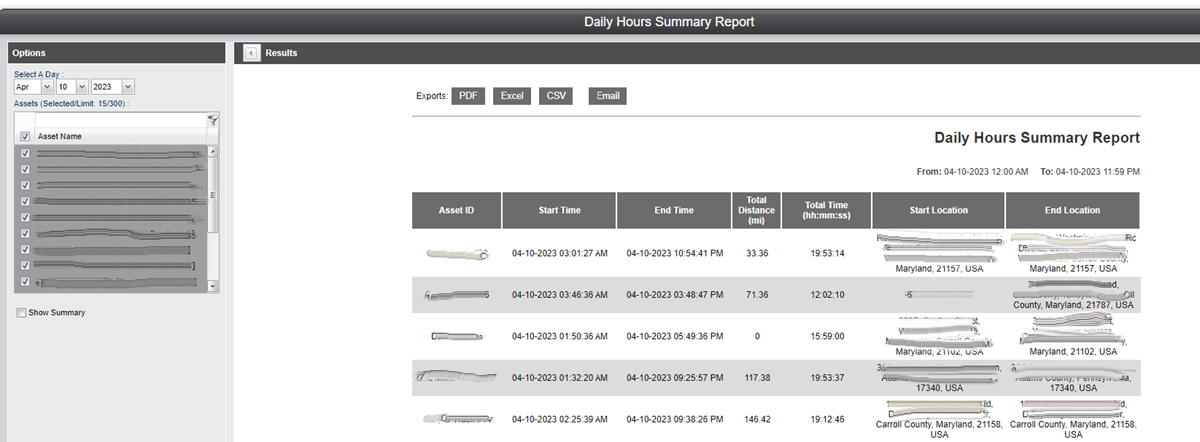Click the asset filter funnel icon
The height and width of the screenshot is (442, 1200).
coord(212,119)
